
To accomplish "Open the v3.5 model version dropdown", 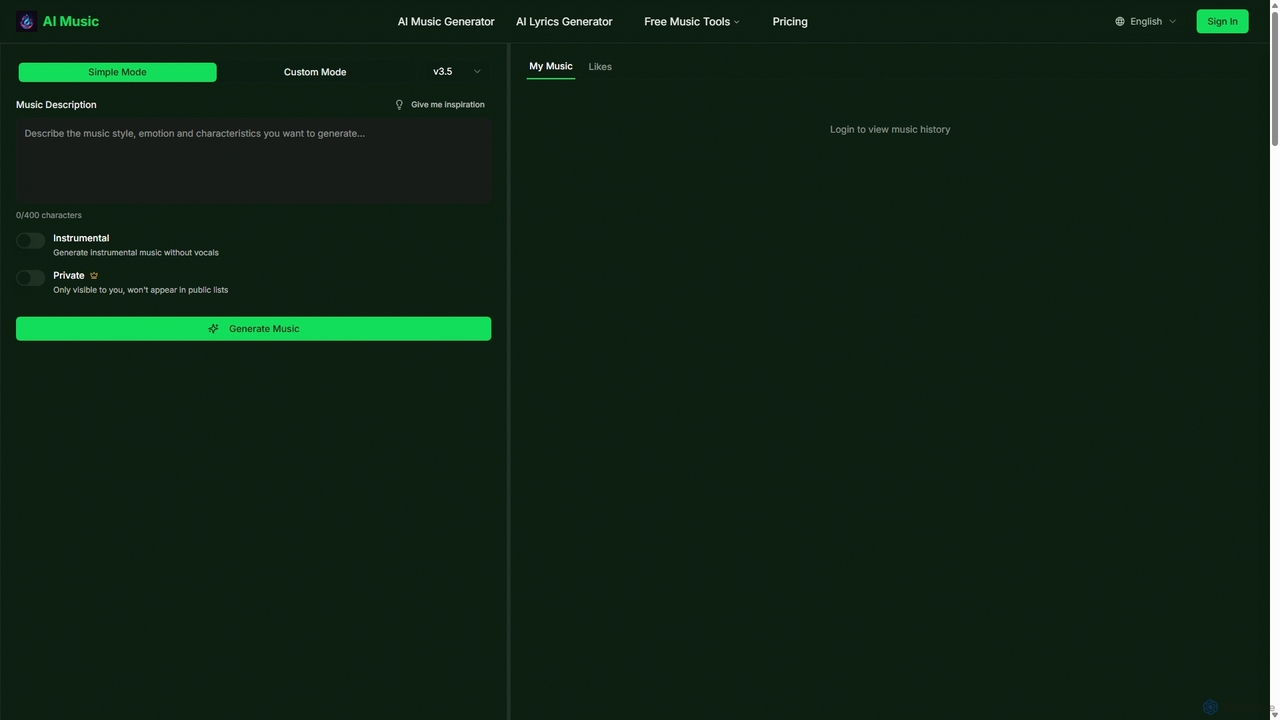I will click(456, 72).
